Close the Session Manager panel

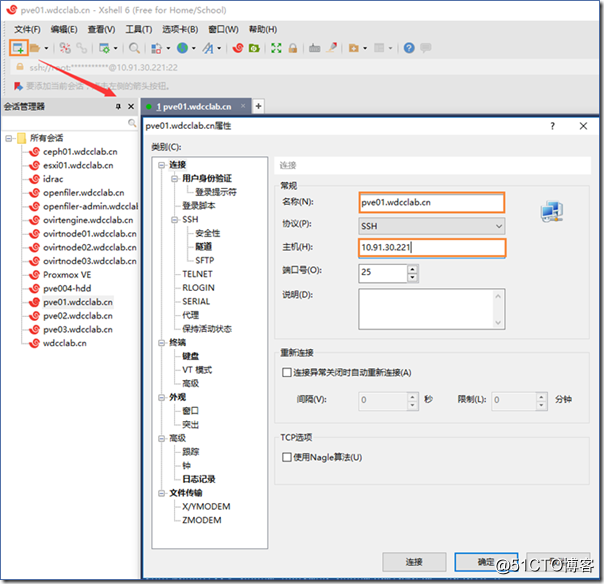pos(131,106)
